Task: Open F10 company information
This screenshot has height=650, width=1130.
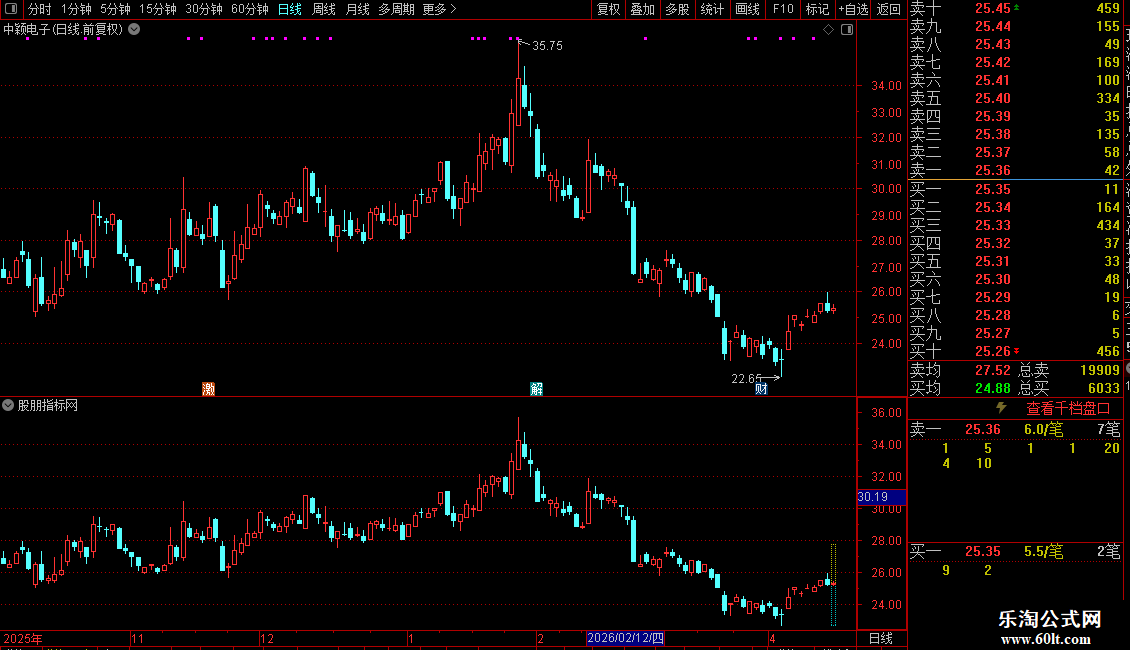Action: pyautogui.click(x=783, y=9)
